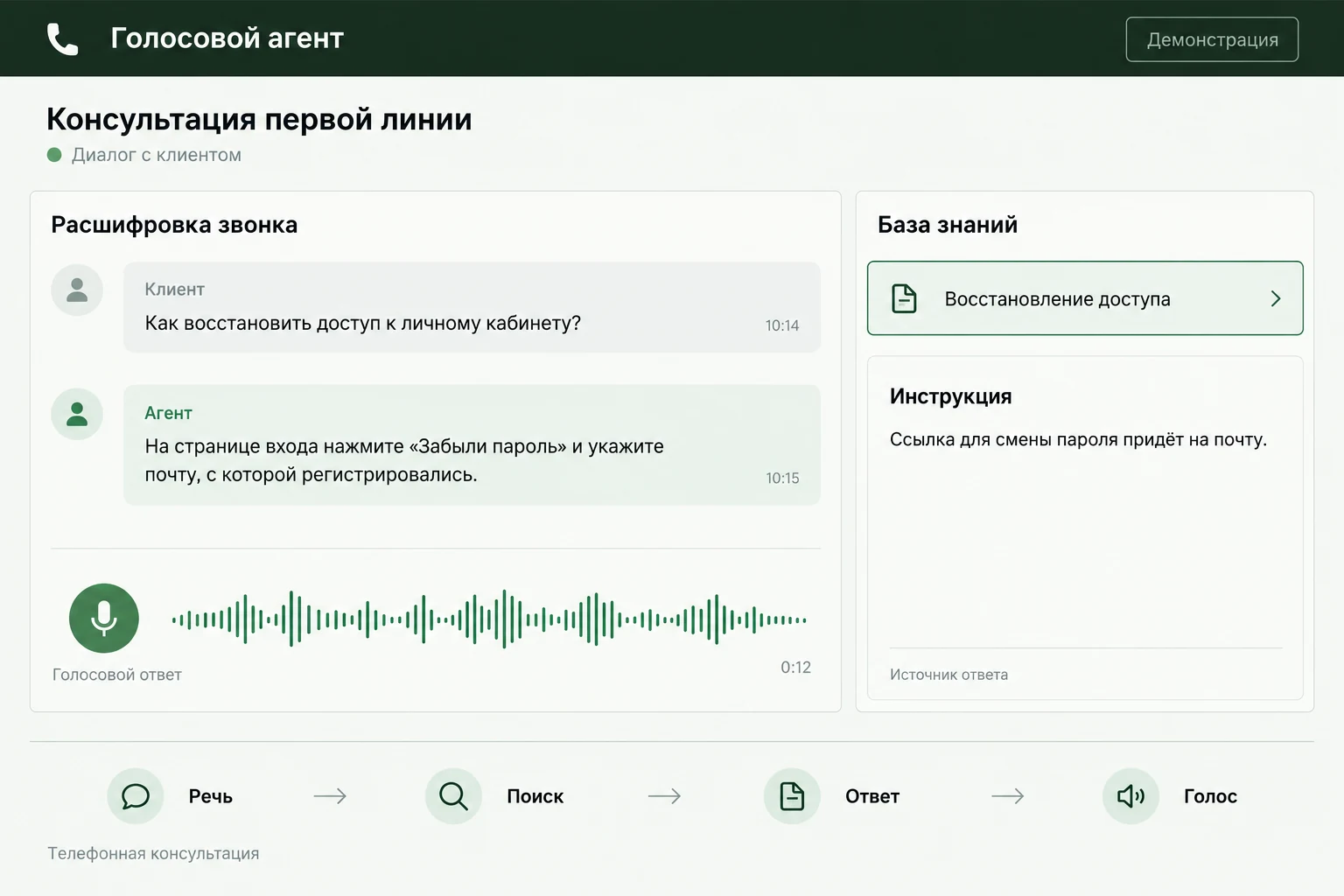Click the Клиент avatar icon

point(77,290)
